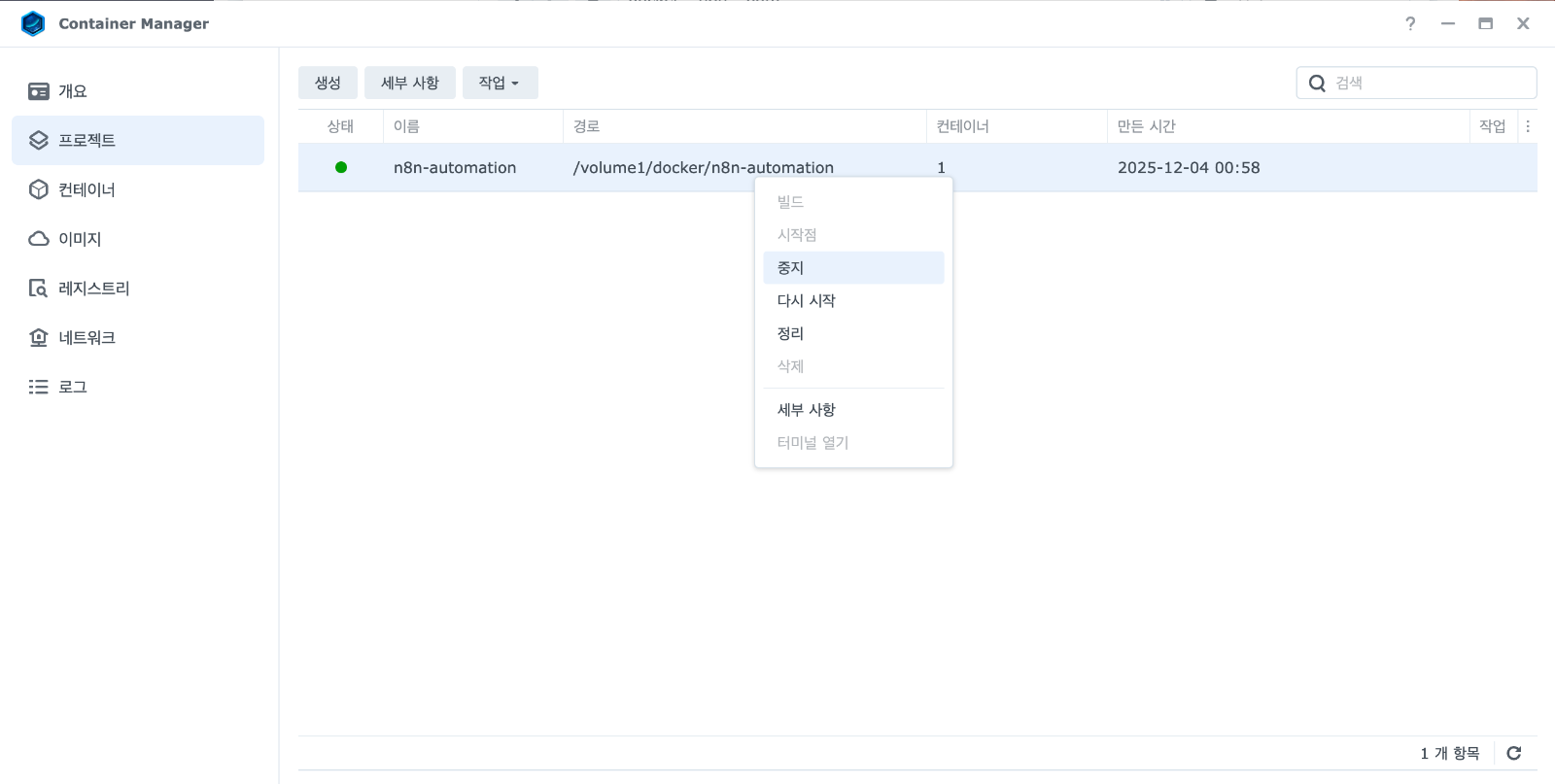
Task: Click the /volume1/docker/n8n-automation path cell
Action: pyautogui.click(x=704, y=168)
